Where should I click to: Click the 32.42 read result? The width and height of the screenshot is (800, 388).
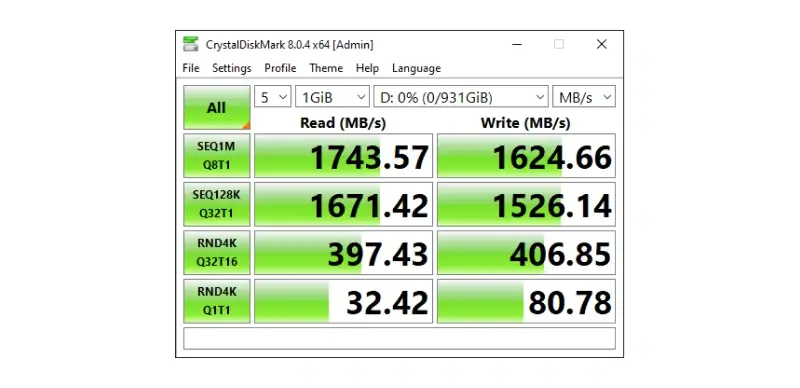click(343, 301)
